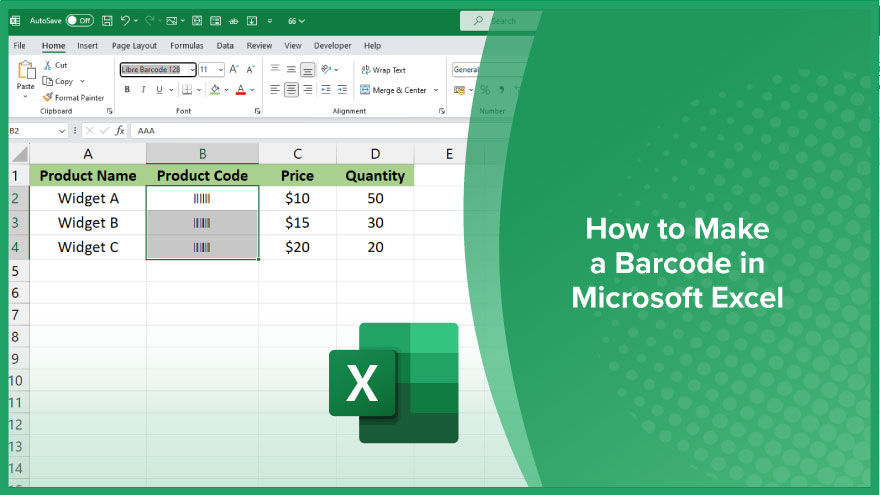Click the Redo arrow icon

coord(149,21)
